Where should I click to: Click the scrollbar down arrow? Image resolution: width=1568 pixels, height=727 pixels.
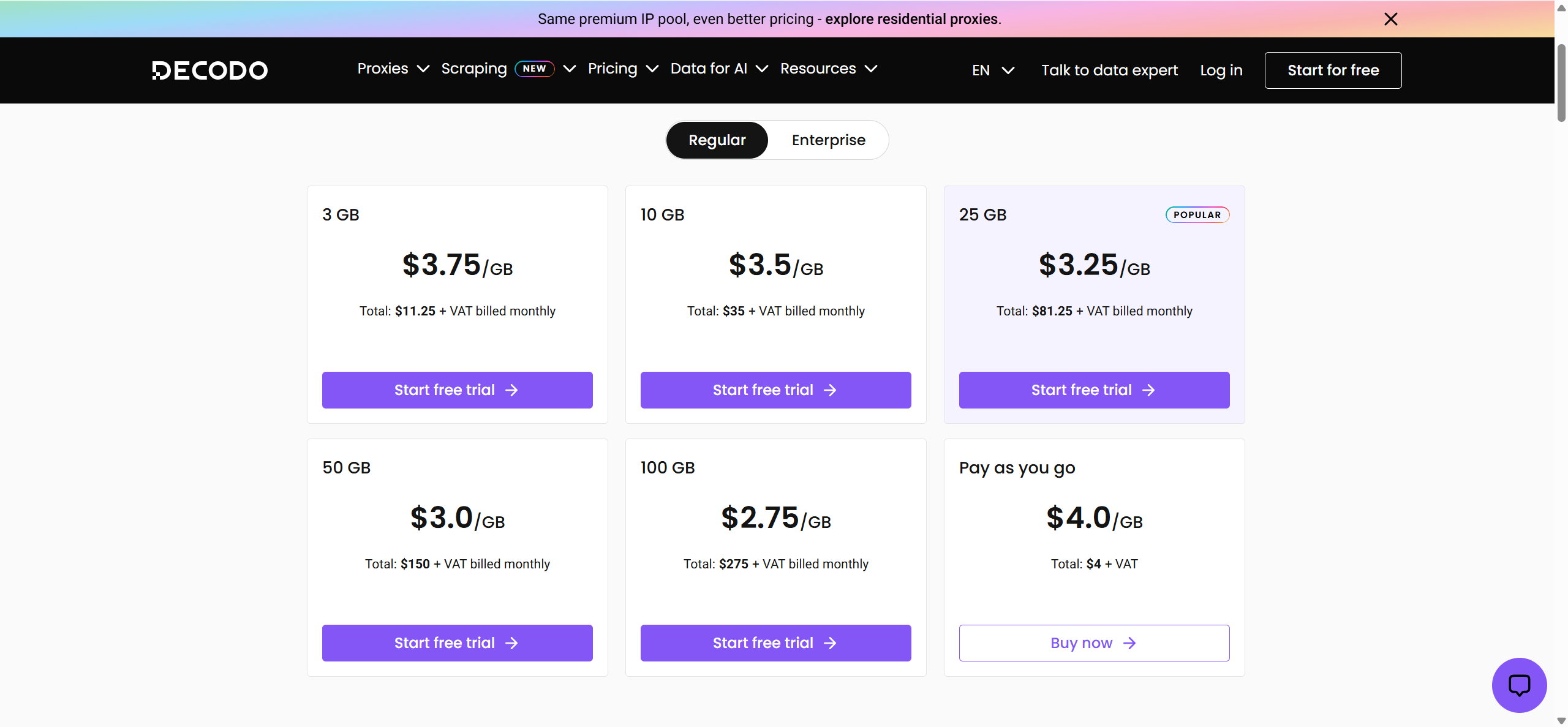pos(1561,721)
